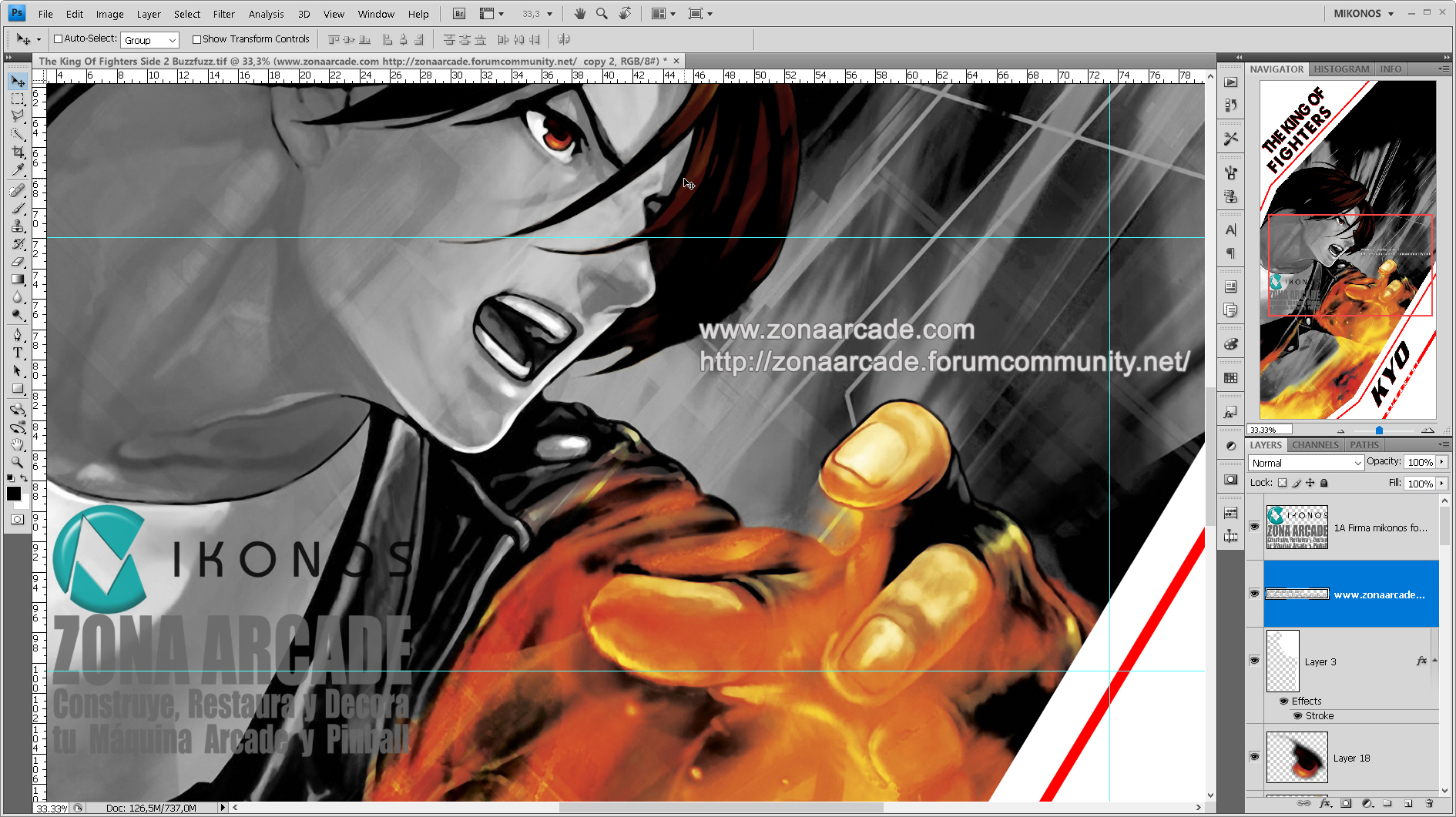Select the Polygonal Lasso tool
This screenshot has width=1456, height=817.
point(18,116)
